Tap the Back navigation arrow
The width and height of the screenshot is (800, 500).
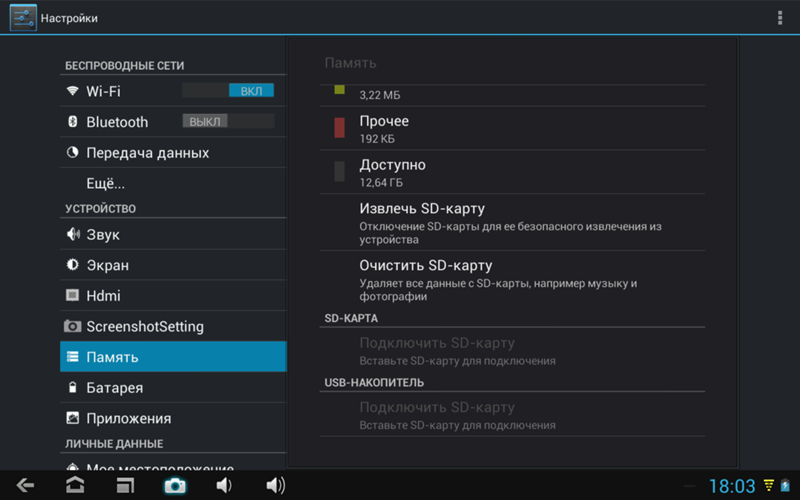point(25,485)
